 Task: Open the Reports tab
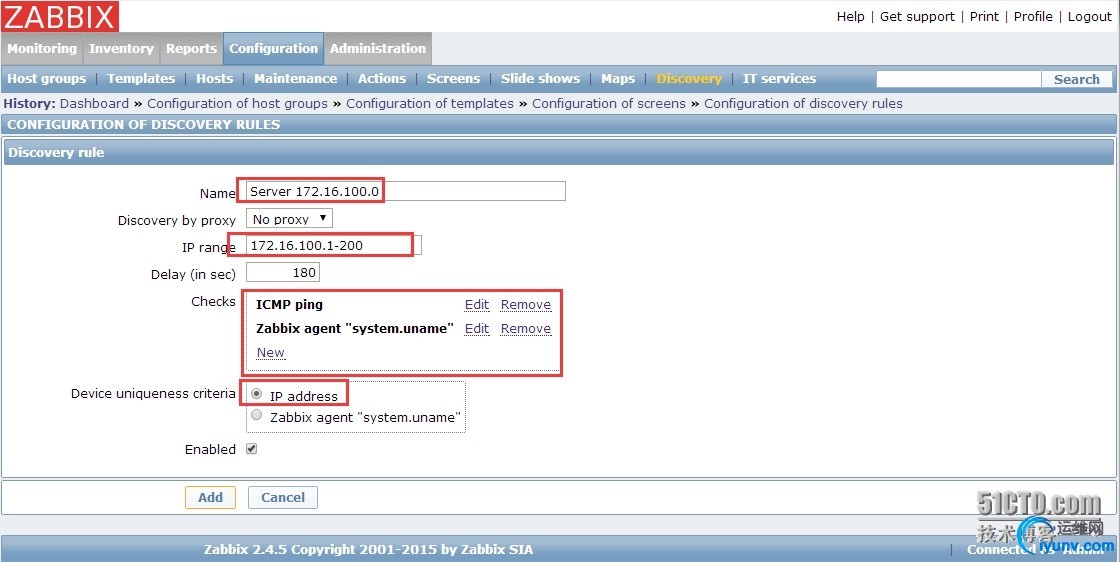pos(191,49)
